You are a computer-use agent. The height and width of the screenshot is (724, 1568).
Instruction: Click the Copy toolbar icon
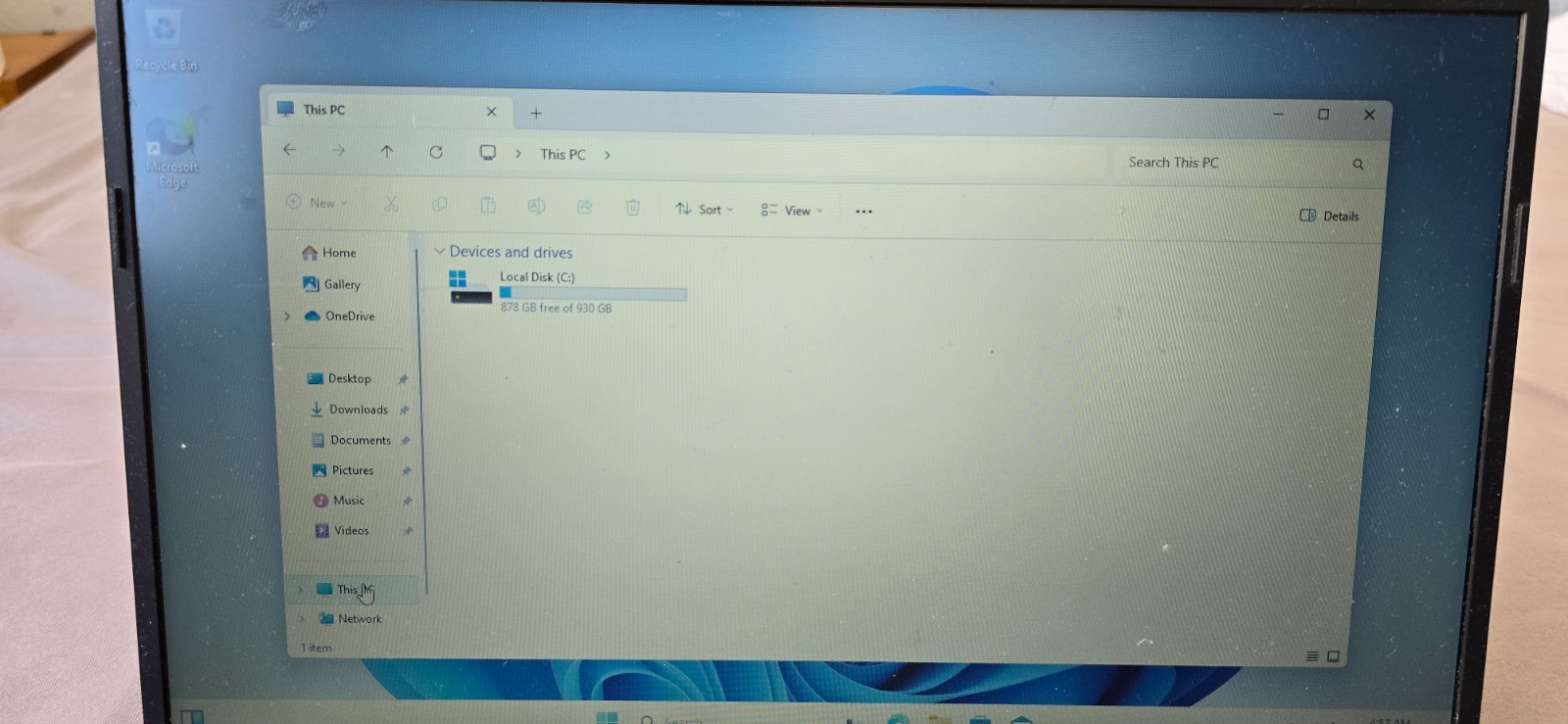[440, 204]
